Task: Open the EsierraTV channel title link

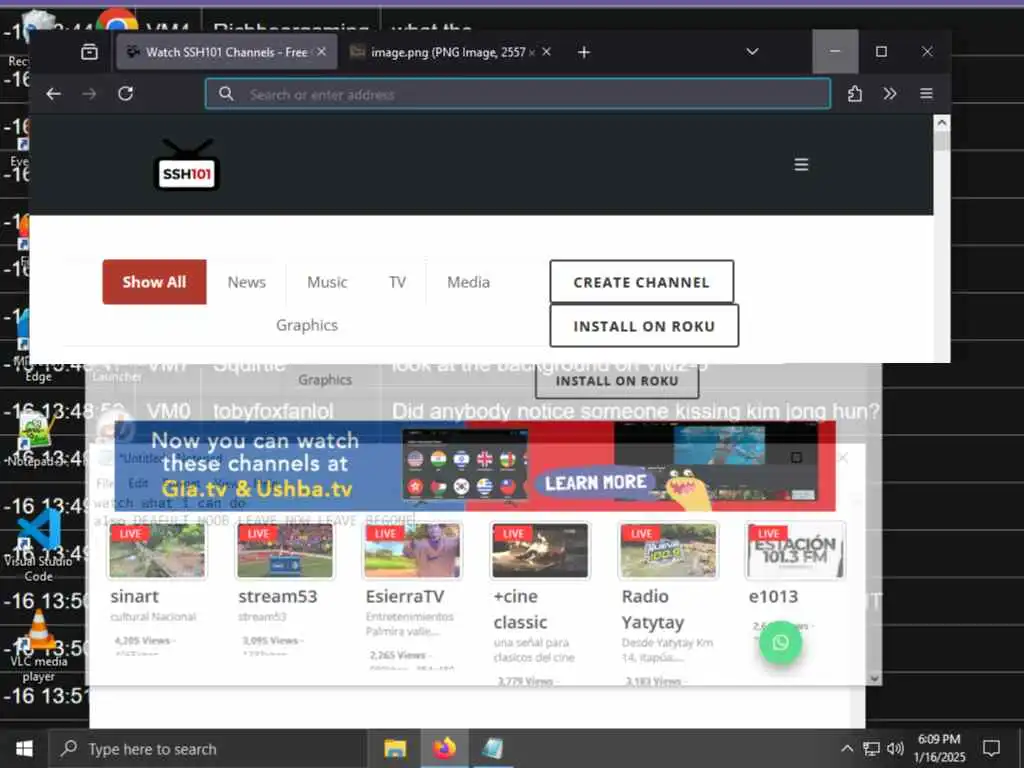Action: pyautogui.click(x=405, y=596)
